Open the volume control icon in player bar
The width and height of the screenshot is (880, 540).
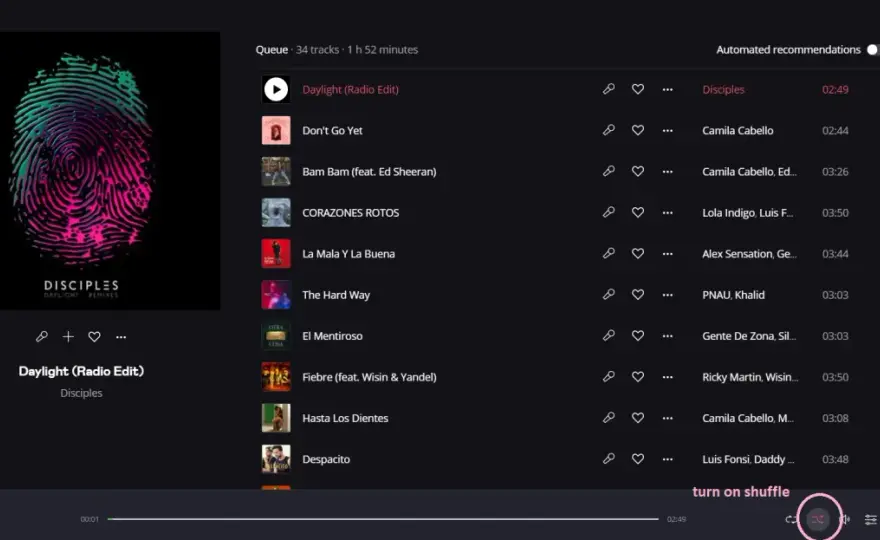(x=846, y=520)
